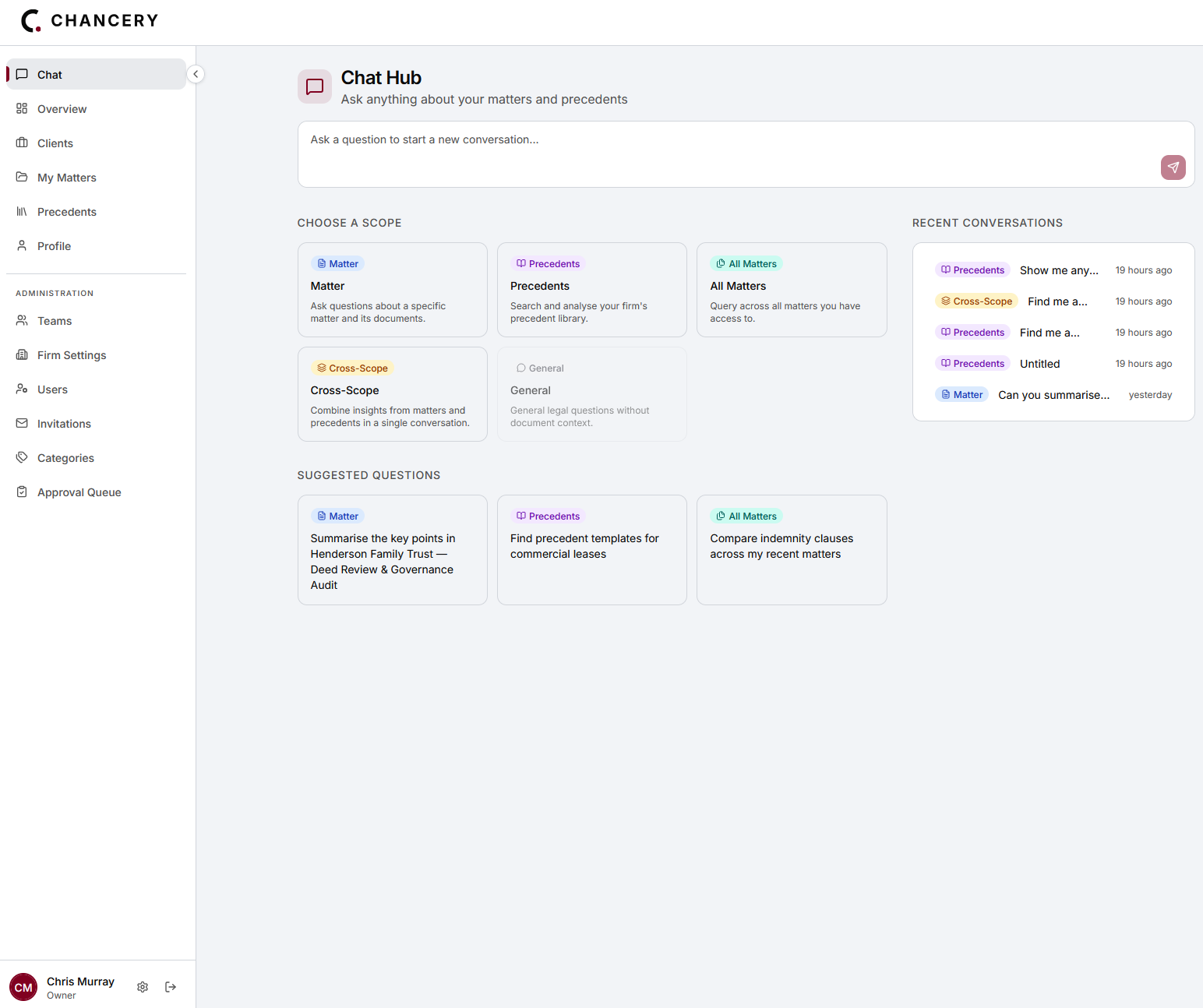Click the Firm Settings building icon
Screen dimensions: 1203x1008
tap(22, 355)
